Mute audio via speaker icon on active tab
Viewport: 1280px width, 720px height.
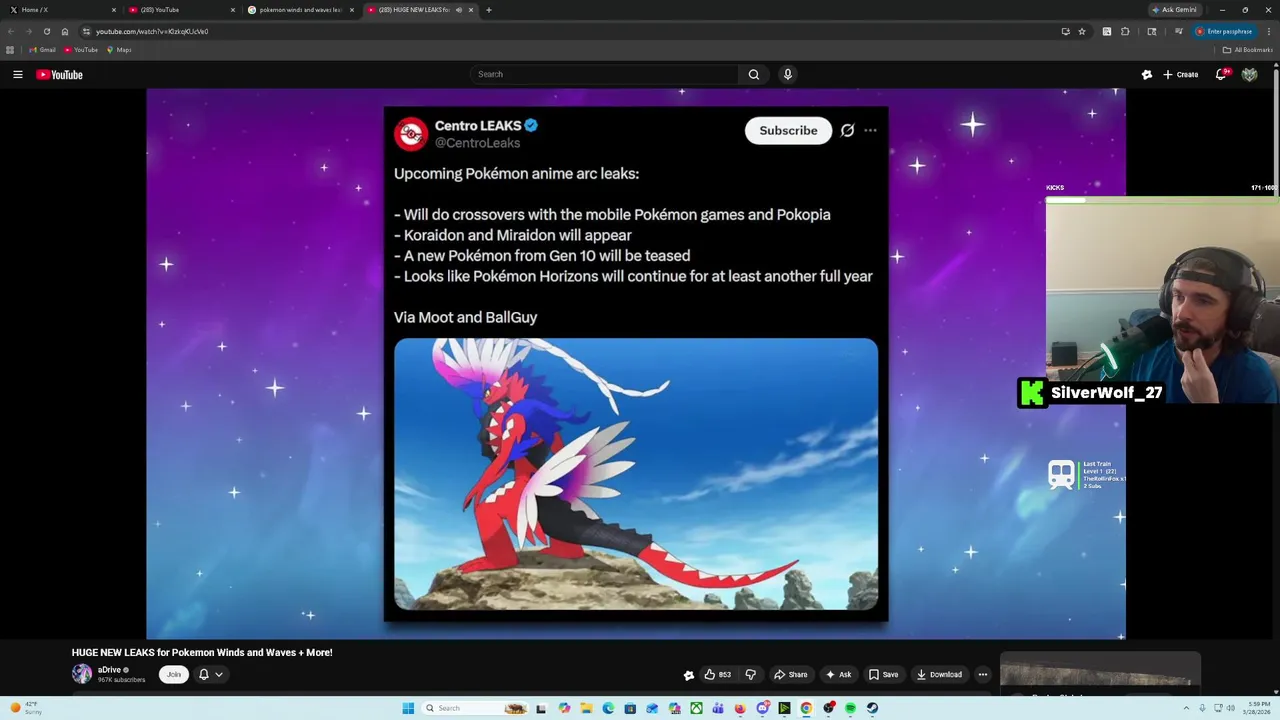[x=459, y=10]
